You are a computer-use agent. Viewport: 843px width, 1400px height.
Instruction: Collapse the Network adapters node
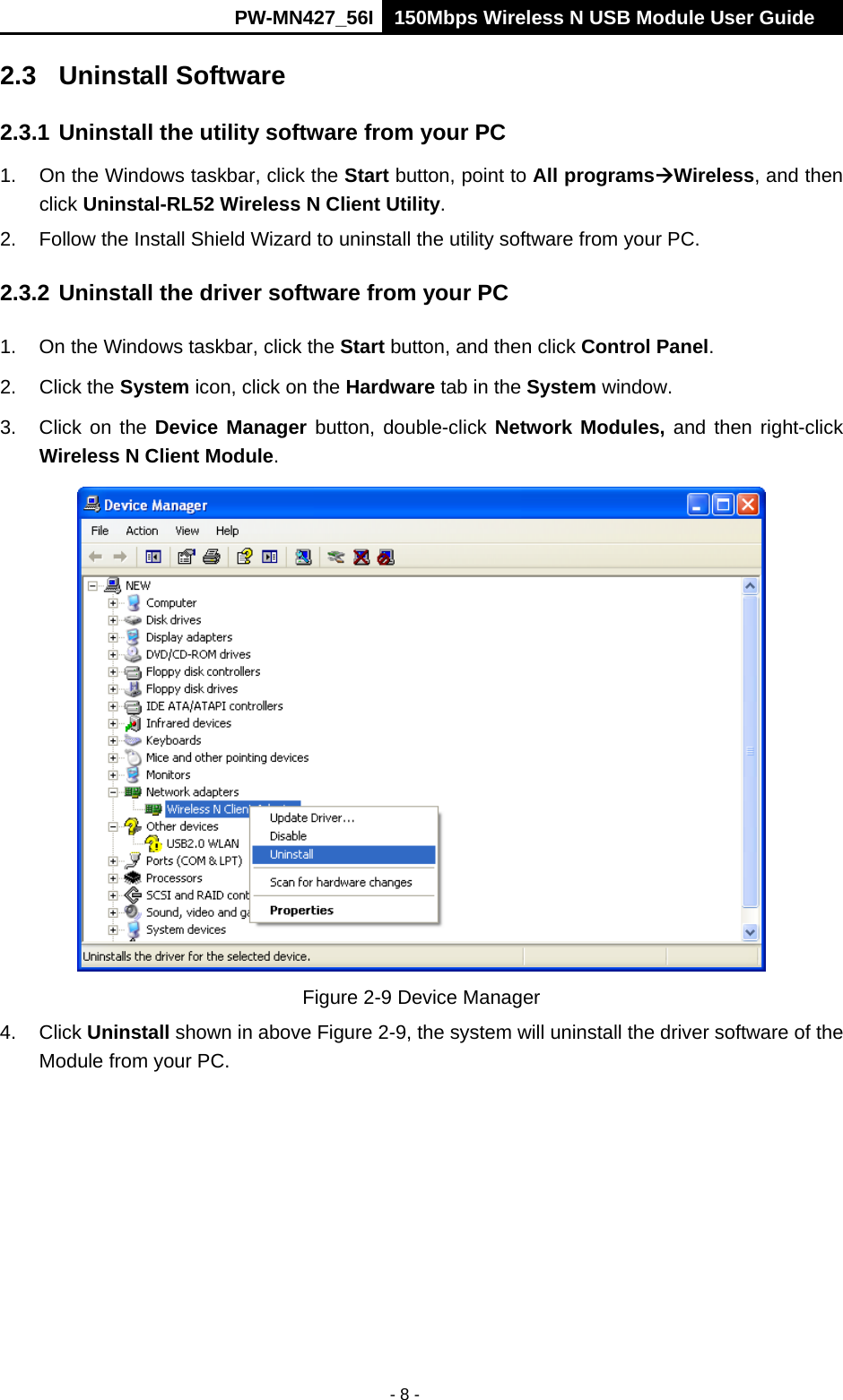pyautogui.click(x=113, y=792)
